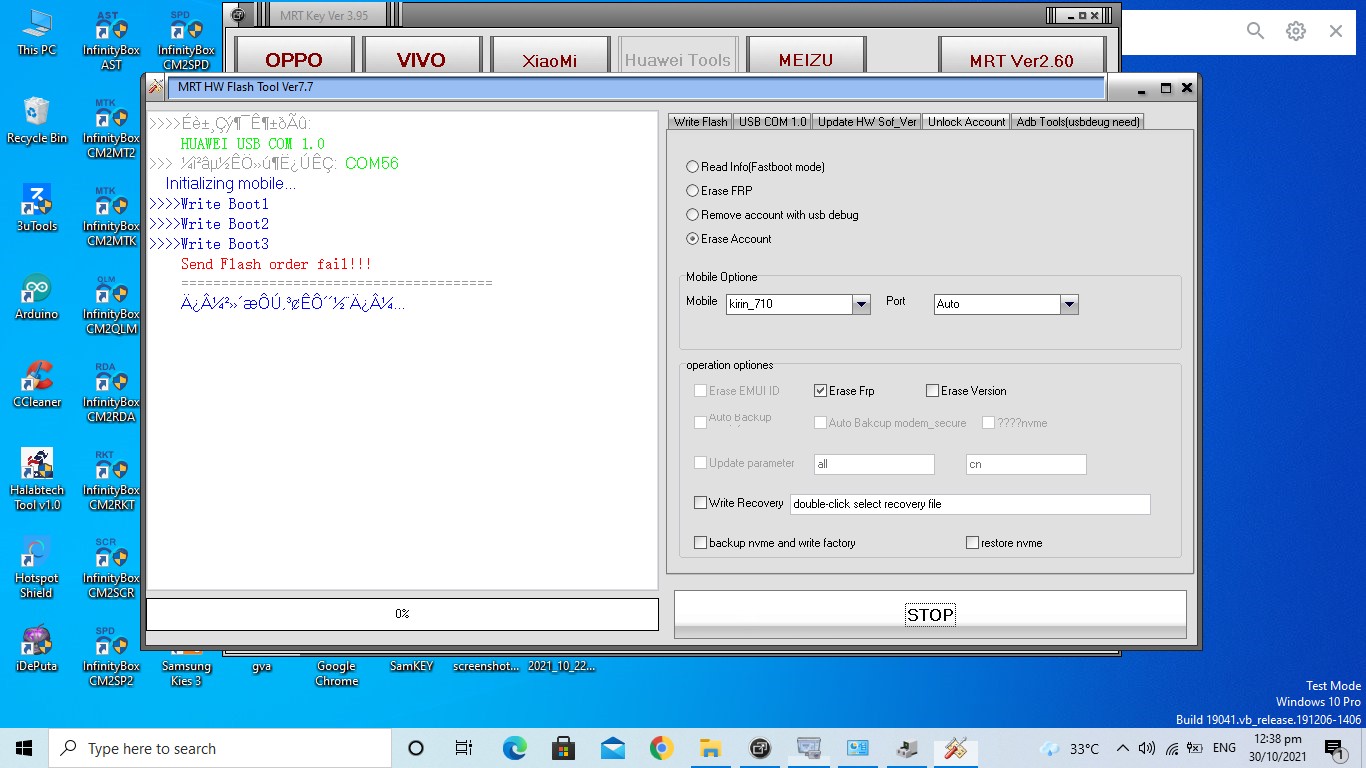Screen dimensions: 1366x768
Task: Click the weather 33°C taskbar widget
Action: (x=1070, y=748)
